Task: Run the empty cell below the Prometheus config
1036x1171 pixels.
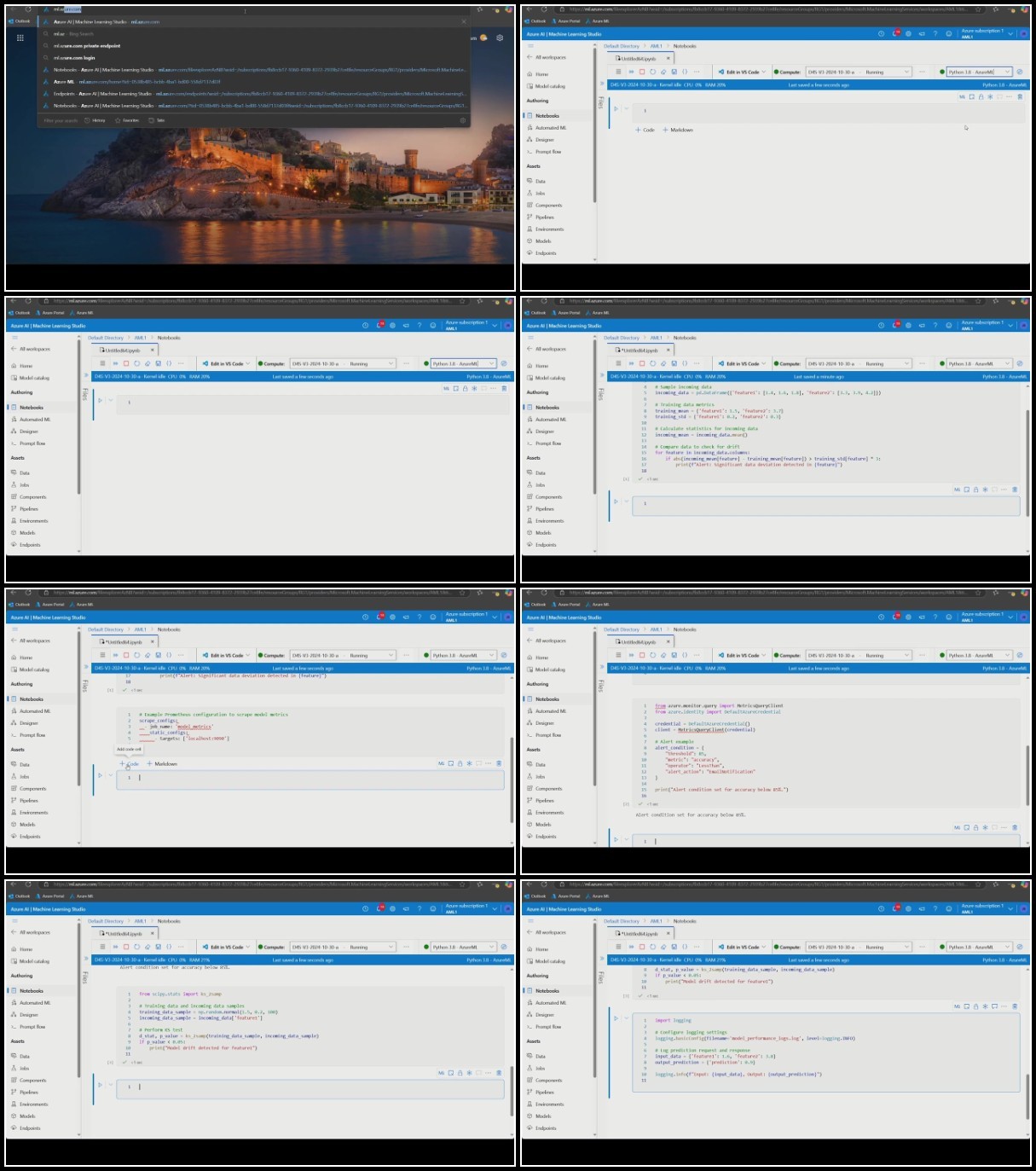Action: (x=101, y=776)
